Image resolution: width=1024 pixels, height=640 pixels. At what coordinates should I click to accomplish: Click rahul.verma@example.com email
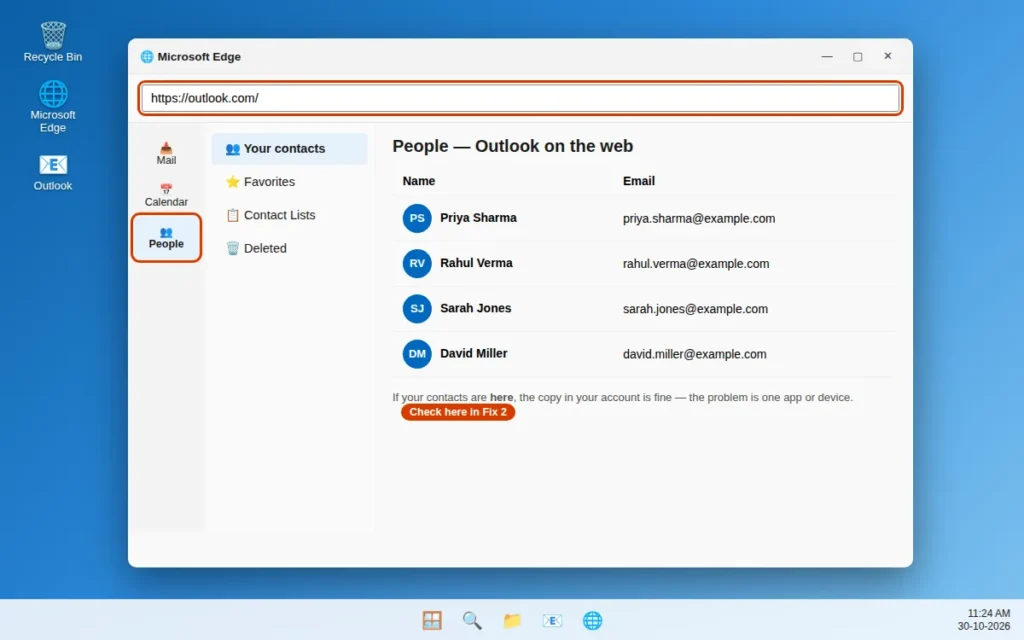tap(696, 264)
